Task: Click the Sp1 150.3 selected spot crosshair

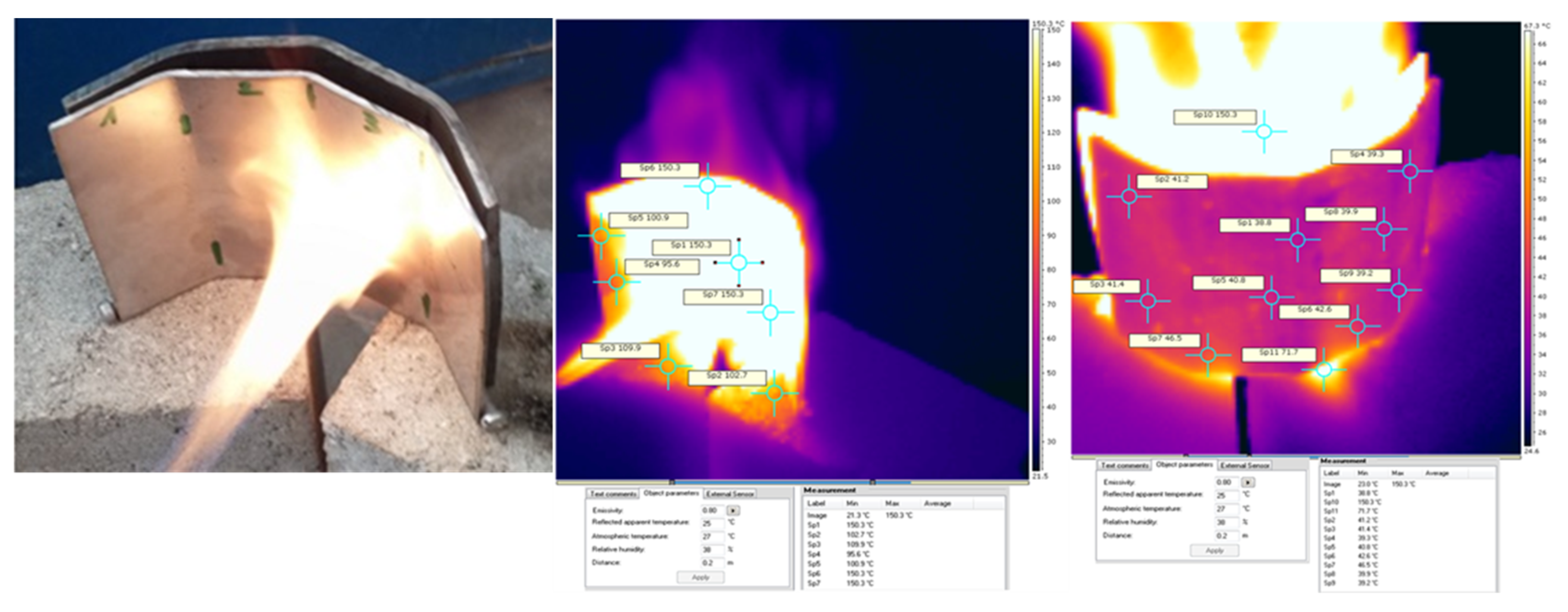Action: [738, 262]
